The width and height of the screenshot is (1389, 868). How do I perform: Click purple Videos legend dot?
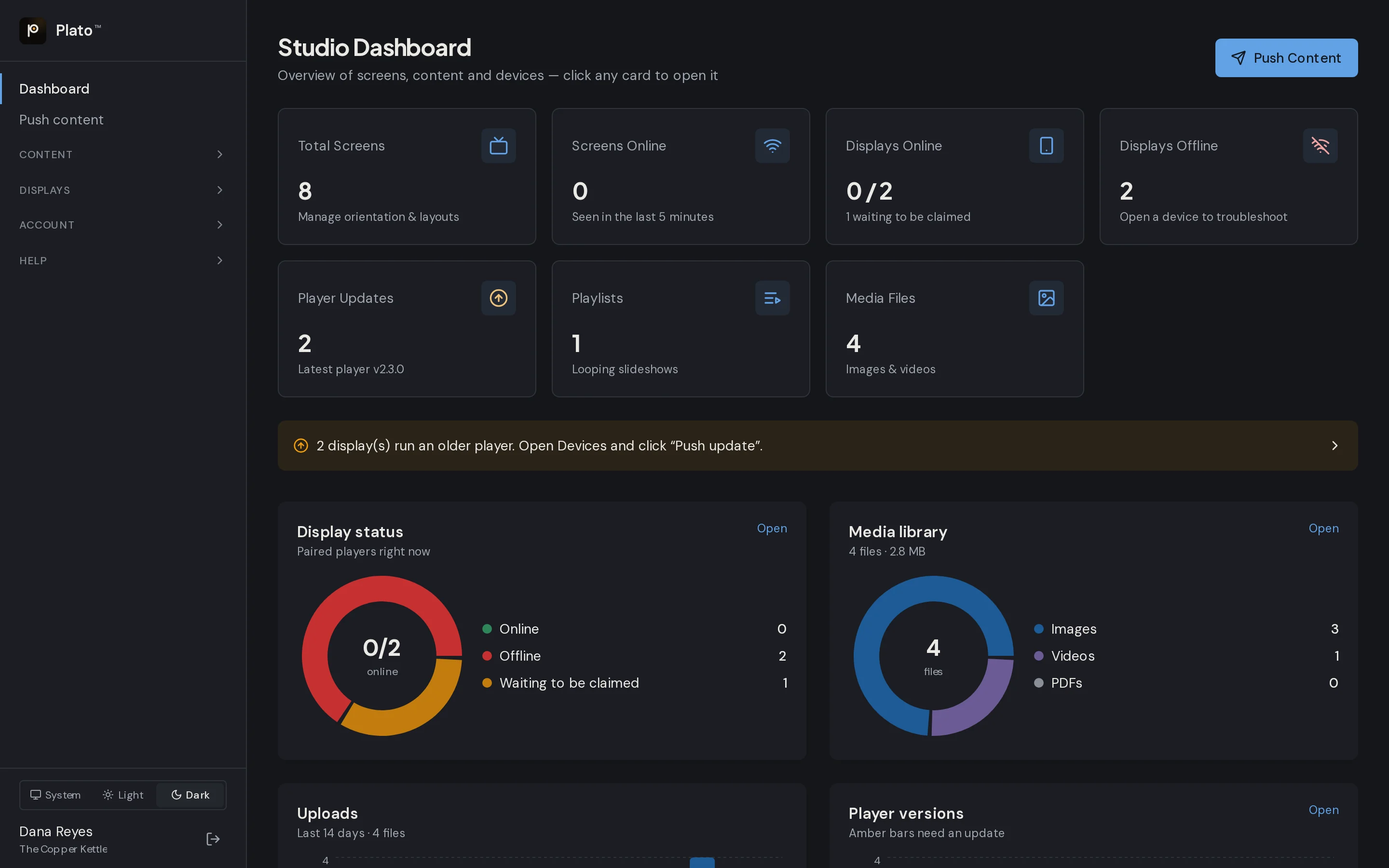pos(1039,656)
